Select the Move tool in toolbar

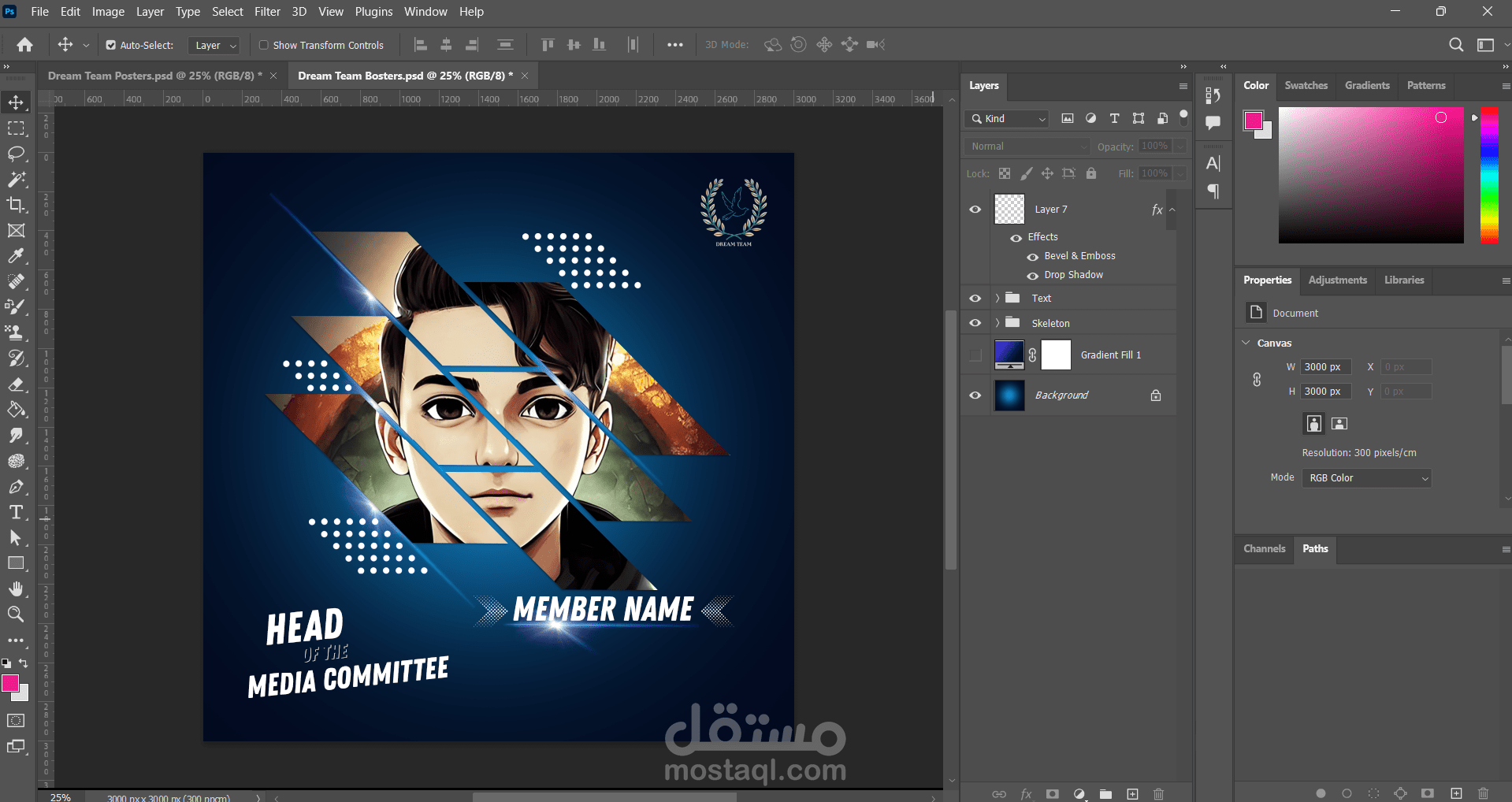pyautogui.click(x=16, y=102)
